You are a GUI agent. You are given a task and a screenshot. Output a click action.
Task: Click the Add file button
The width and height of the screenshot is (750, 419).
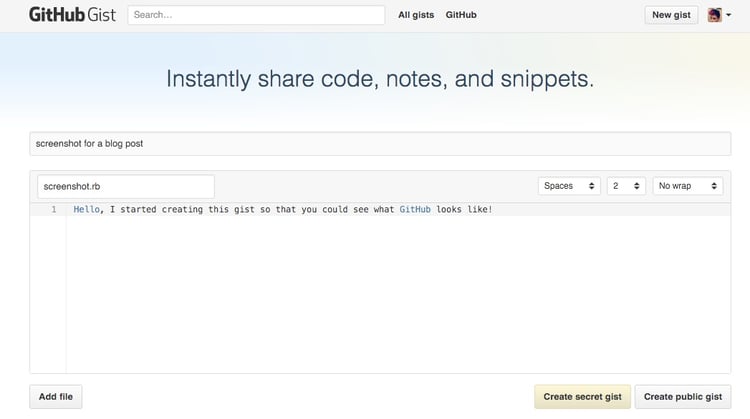click(x=56, y=397)
